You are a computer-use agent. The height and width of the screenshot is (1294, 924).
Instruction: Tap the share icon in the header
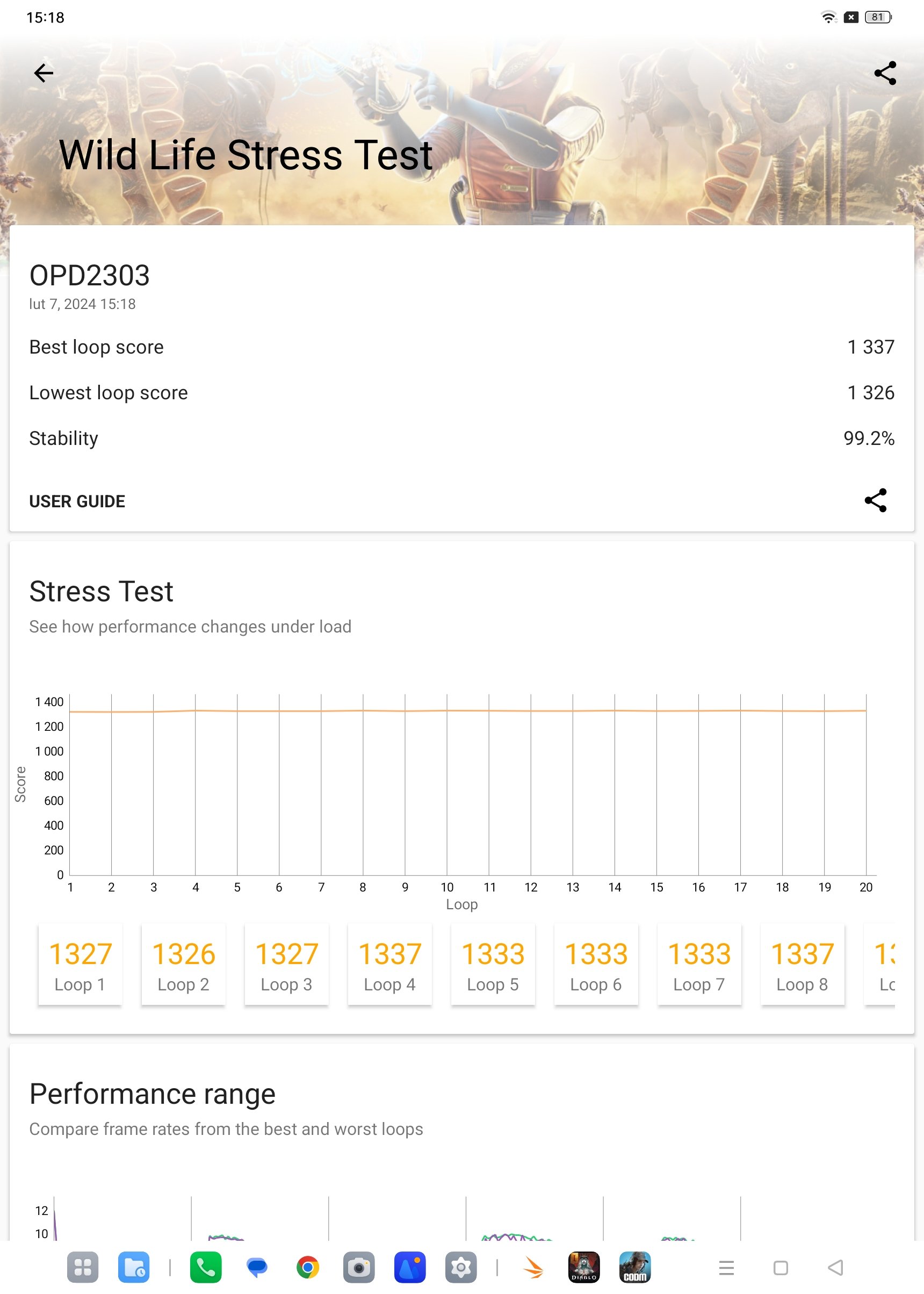click(x=885, y=74)
